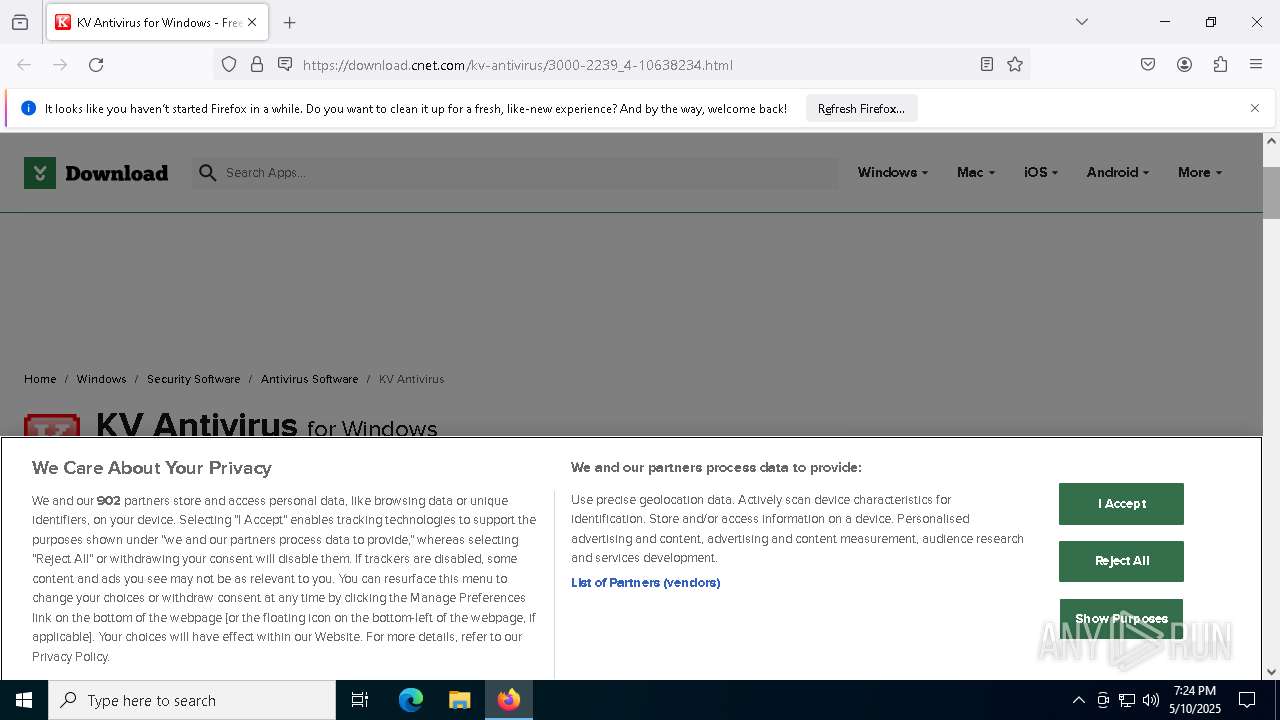1280x720 pixels.
Task: Open site permissions icon in address bar
Action: (x=285, y=65)
